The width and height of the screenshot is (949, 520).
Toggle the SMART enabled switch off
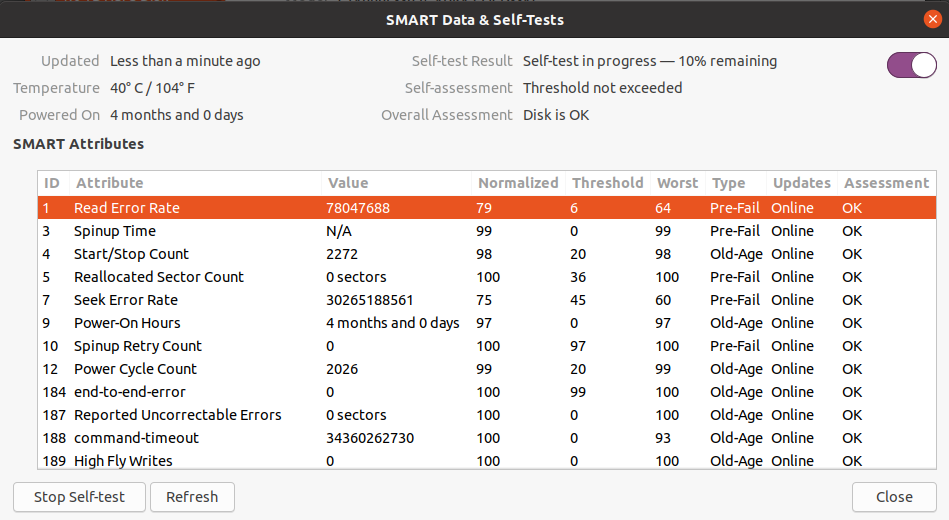point(911,65)
